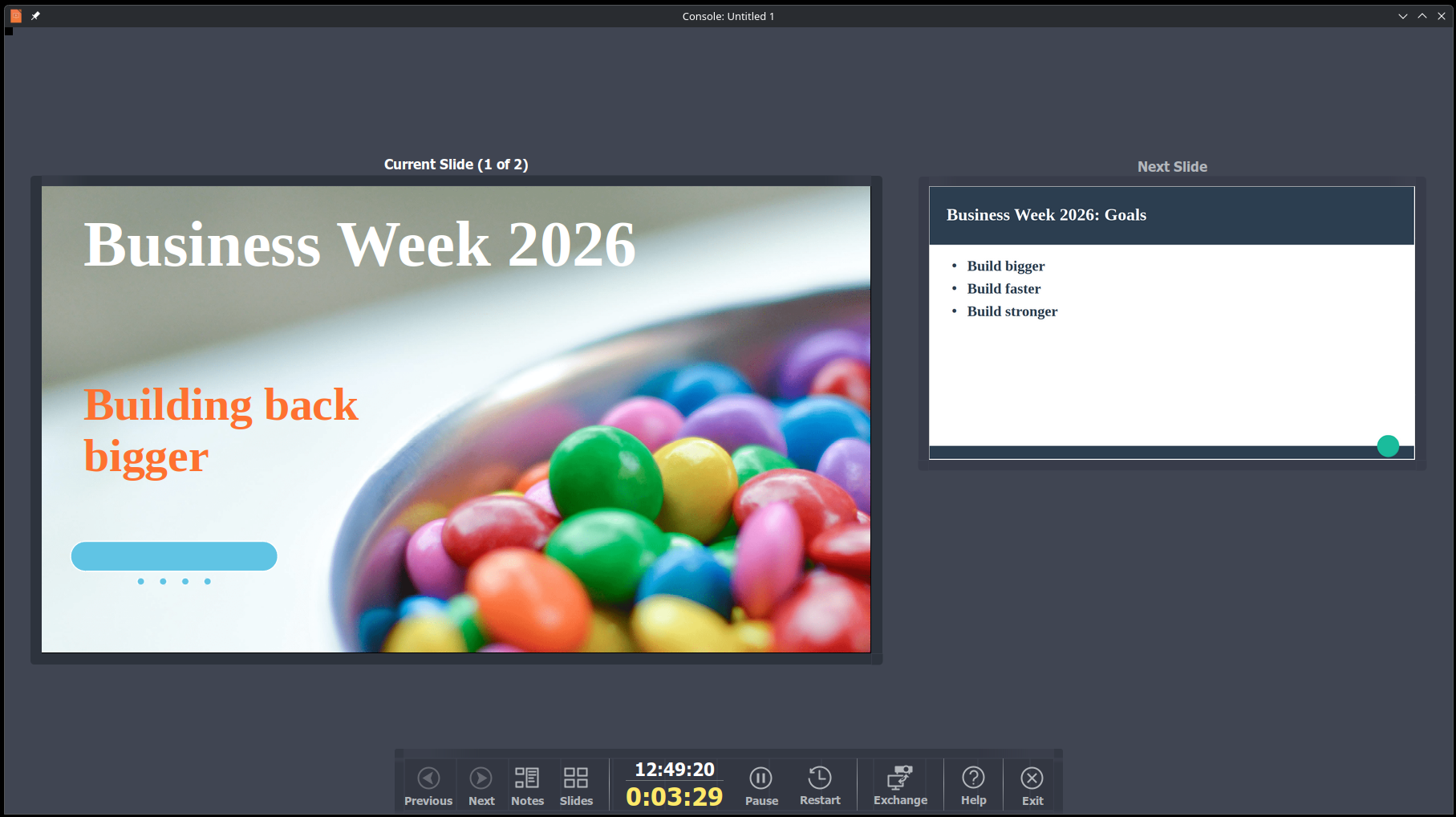Click the Exit button label
Viewport: 1456px width, 817px height.
[x=1032, y=800]
